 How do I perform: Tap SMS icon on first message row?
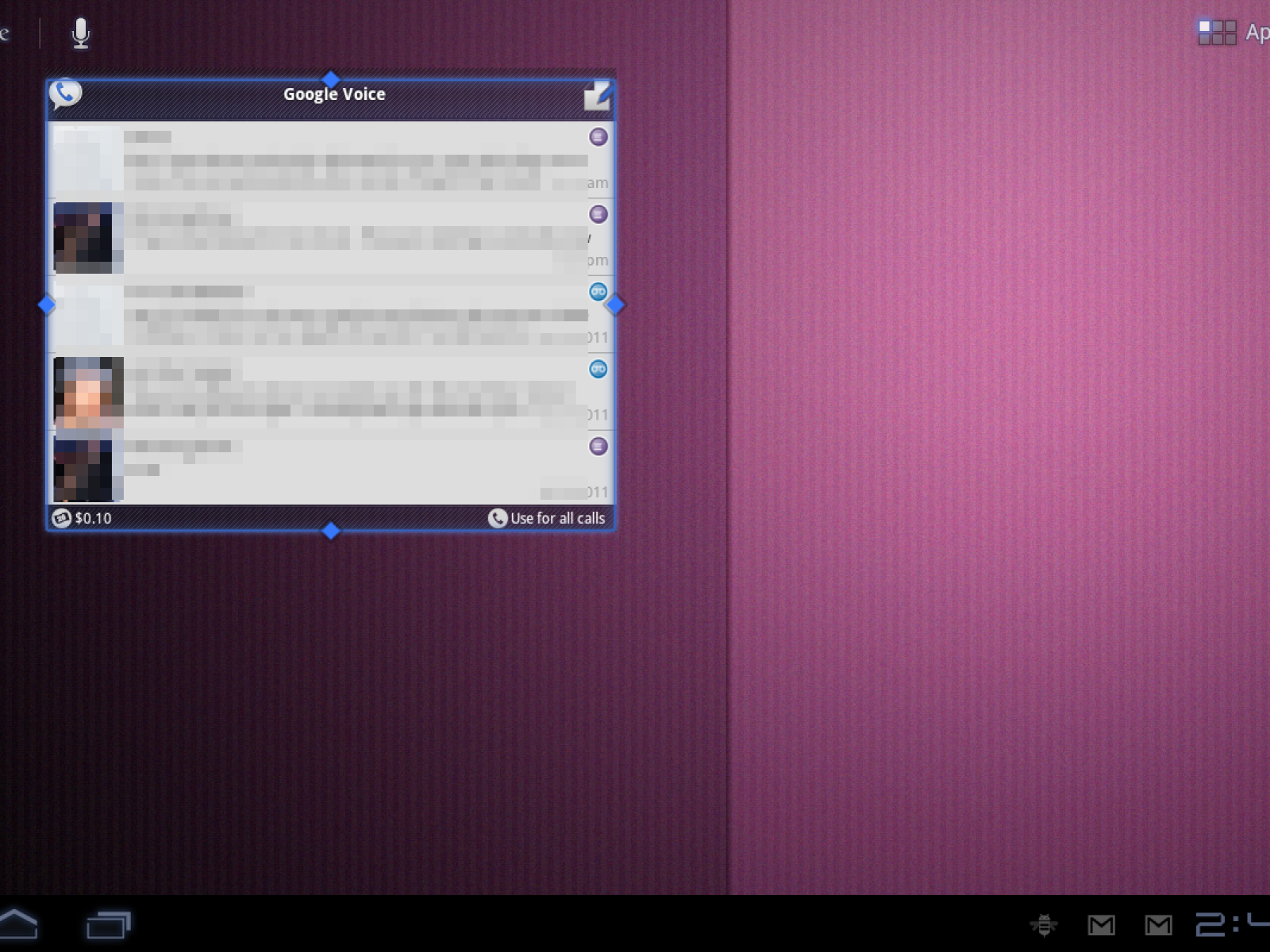(598, 137)
